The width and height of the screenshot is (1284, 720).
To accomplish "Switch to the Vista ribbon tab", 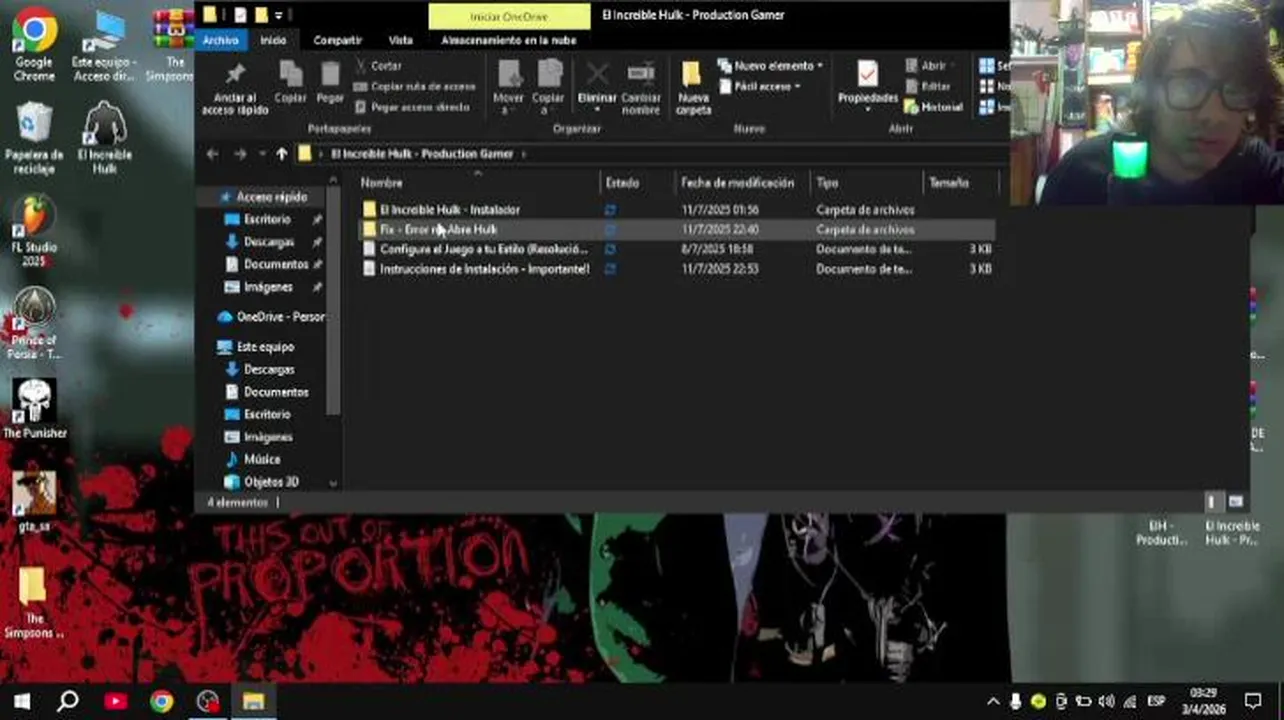I will point(400,40).
